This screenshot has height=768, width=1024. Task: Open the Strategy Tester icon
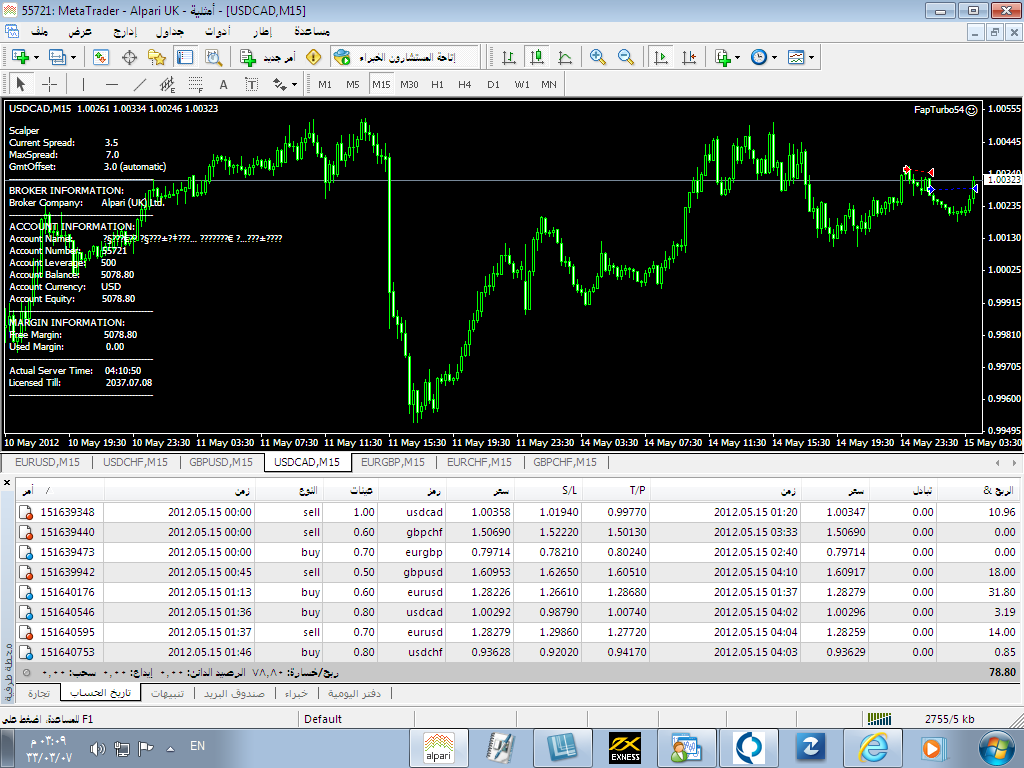click(214, 57)
